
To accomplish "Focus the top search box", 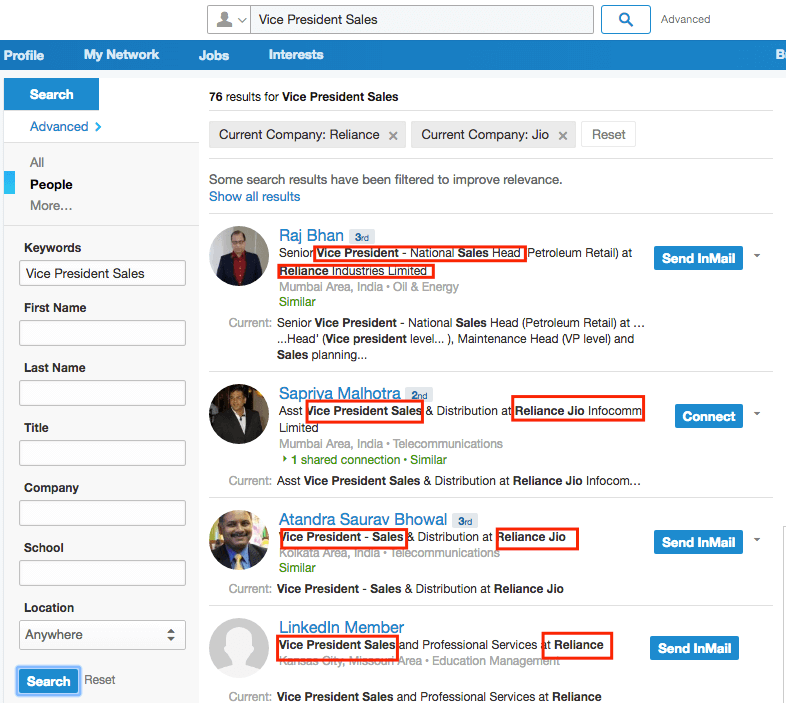I will click(422, 20).
